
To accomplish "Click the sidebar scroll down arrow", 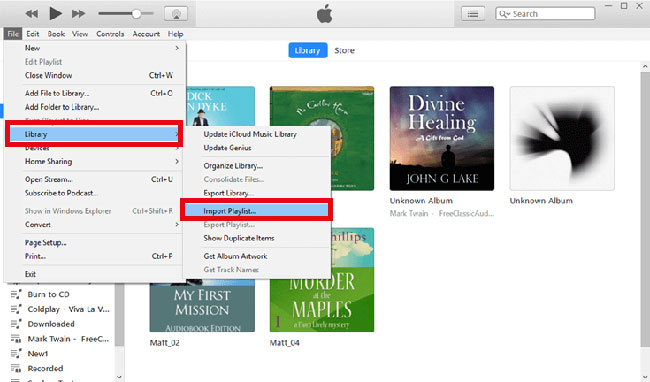I will (120, 377).
